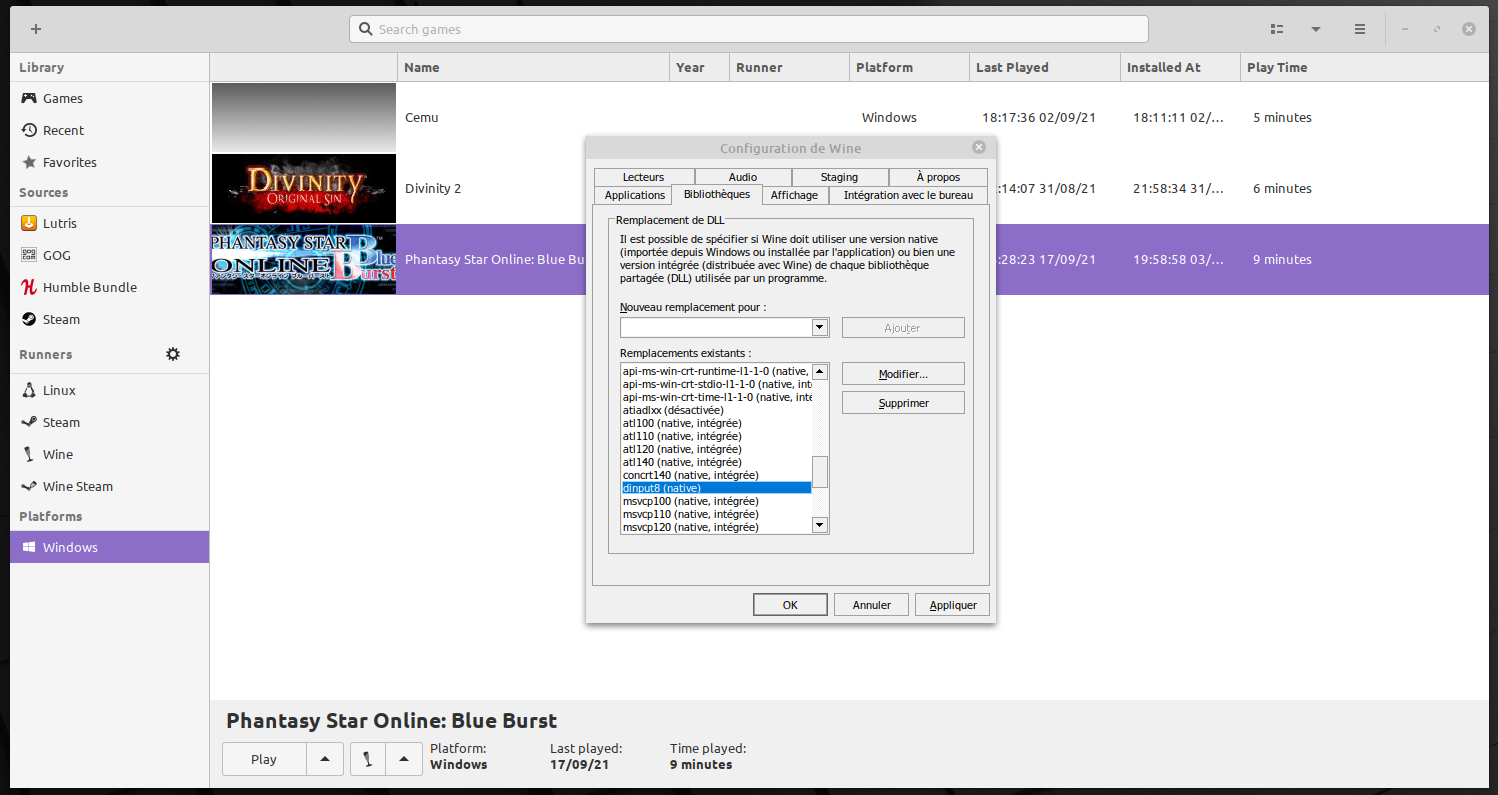Switch to the À propos tab

(938, 177)
